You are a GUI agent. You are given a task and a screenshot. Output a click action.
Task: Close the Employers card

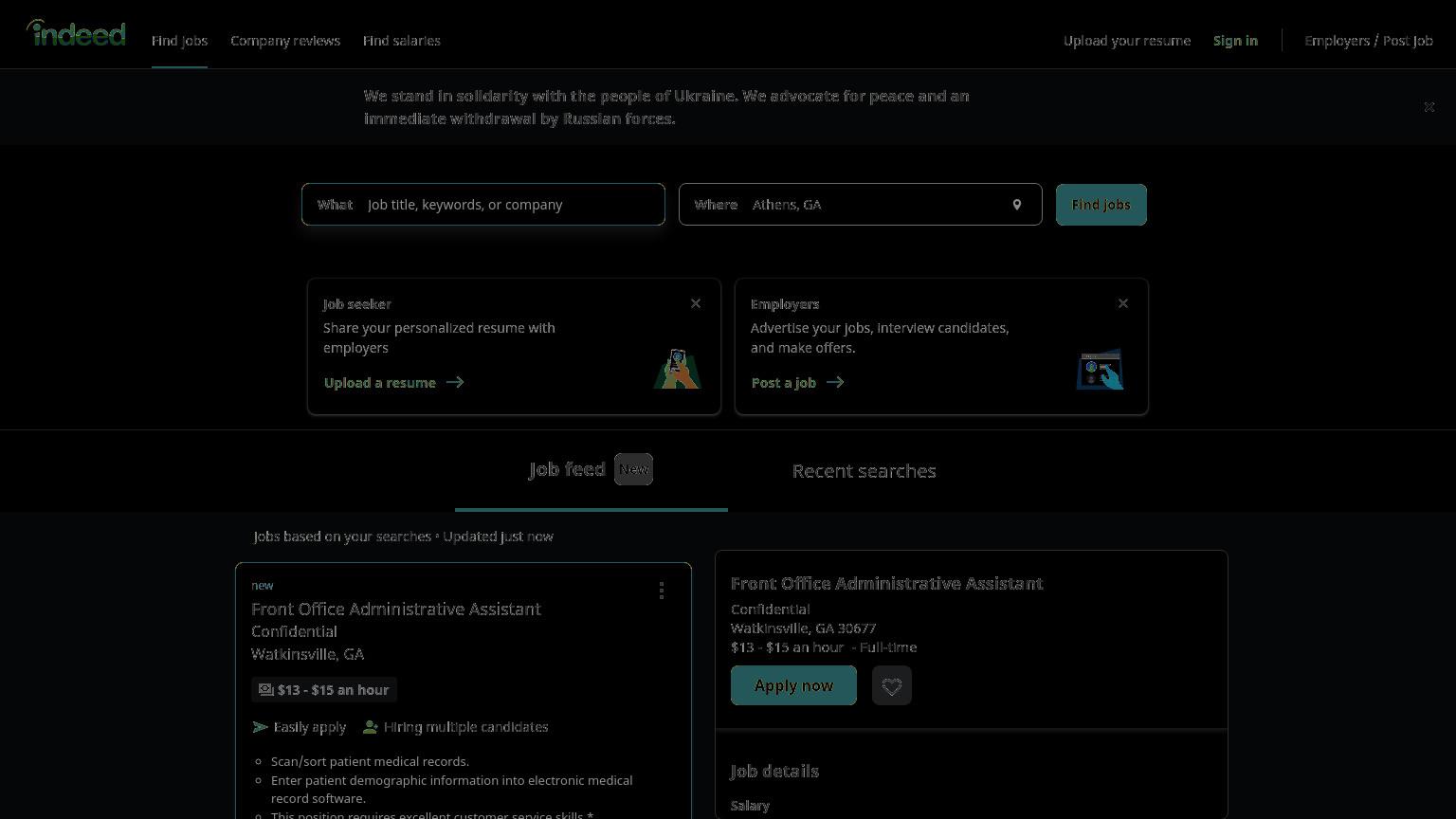tap(1123, 303)
